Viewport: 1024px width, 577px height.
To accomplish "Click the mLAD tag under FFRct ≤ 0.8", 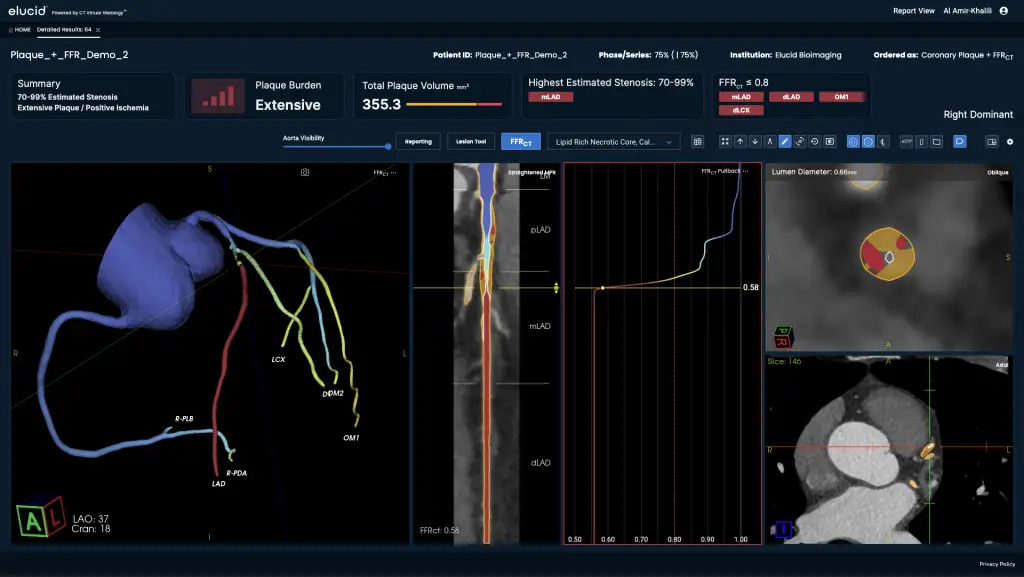I will click(741, 97).
